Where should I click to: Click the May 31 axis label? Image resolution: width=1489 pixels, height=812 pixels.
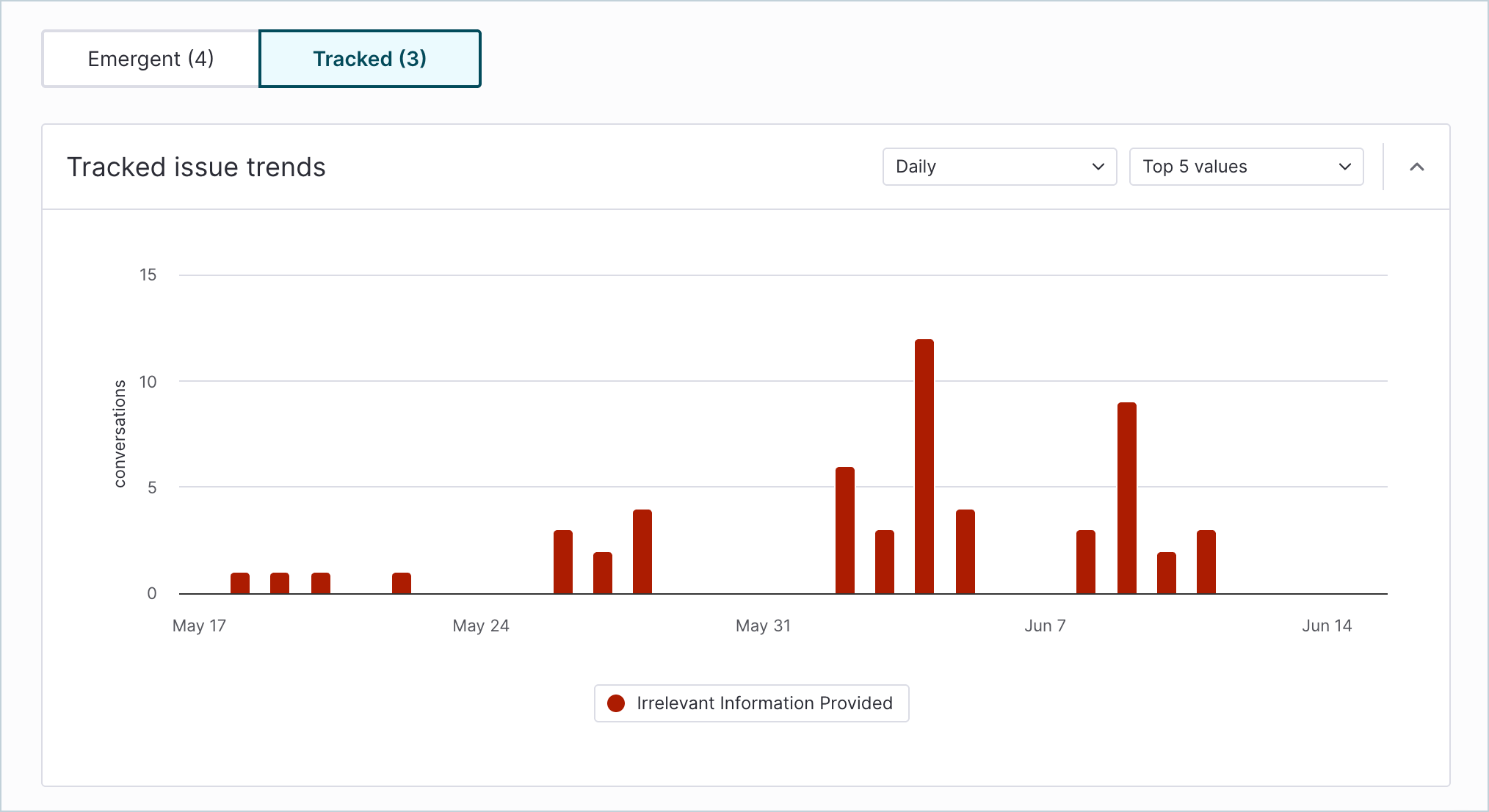764,626
